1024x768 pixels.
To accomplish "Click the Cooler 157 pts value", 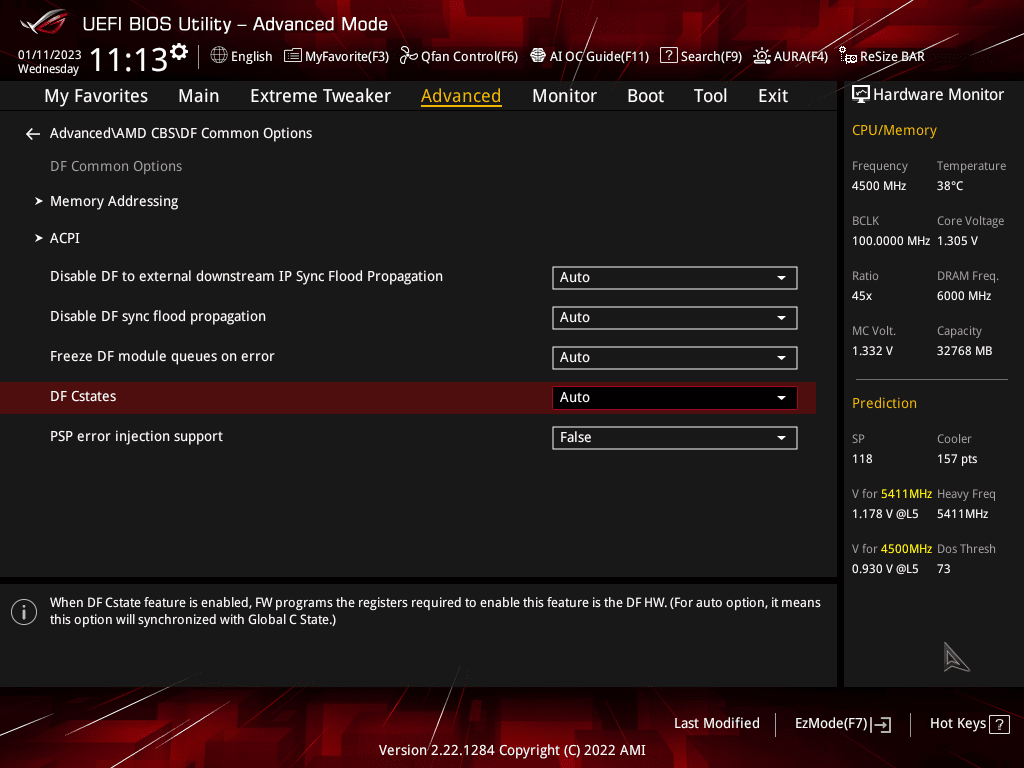I will coord(957,459).
